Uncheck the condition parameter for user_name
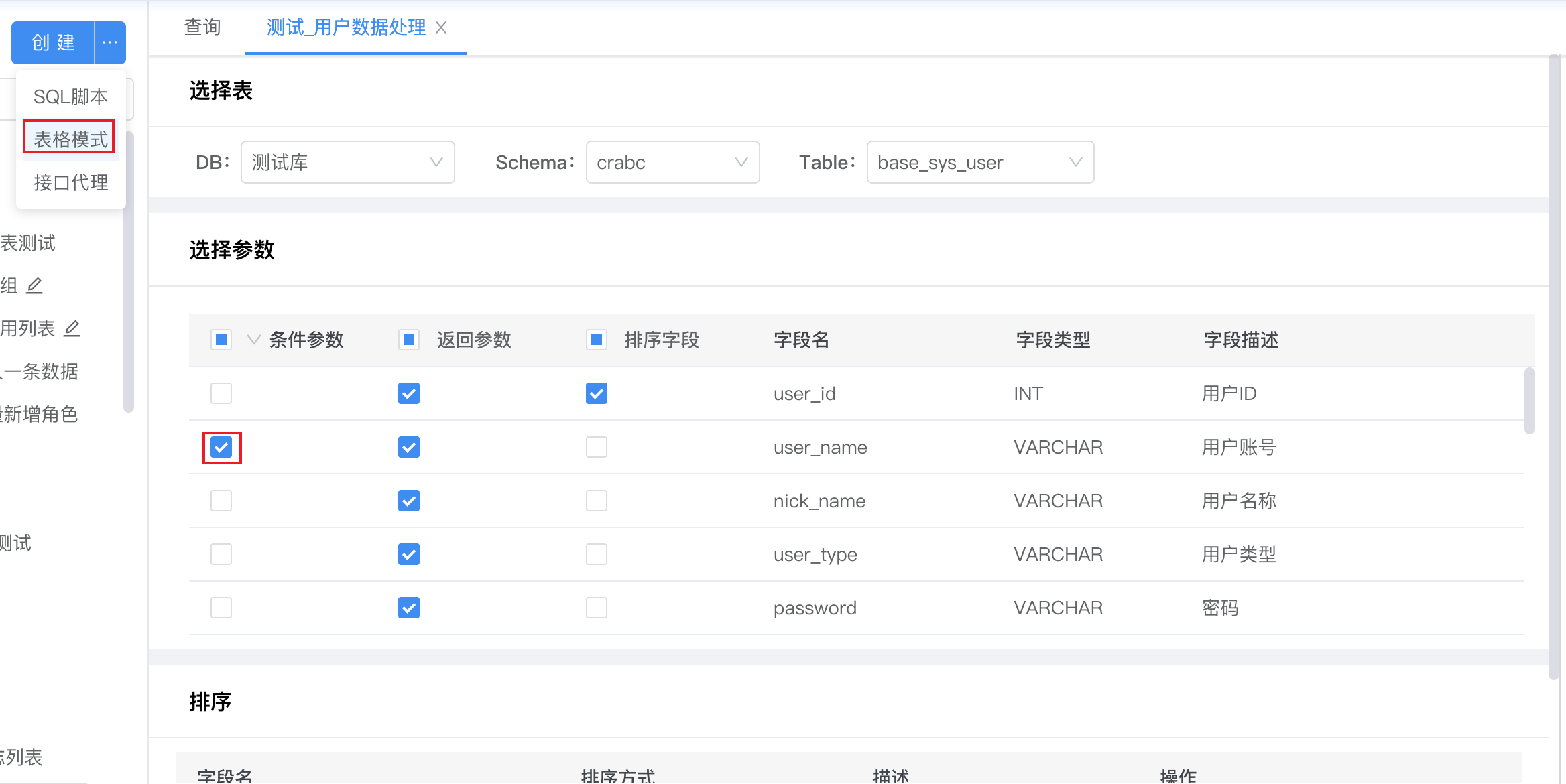Screen dimensions: 1566x784 pos(221,447)
